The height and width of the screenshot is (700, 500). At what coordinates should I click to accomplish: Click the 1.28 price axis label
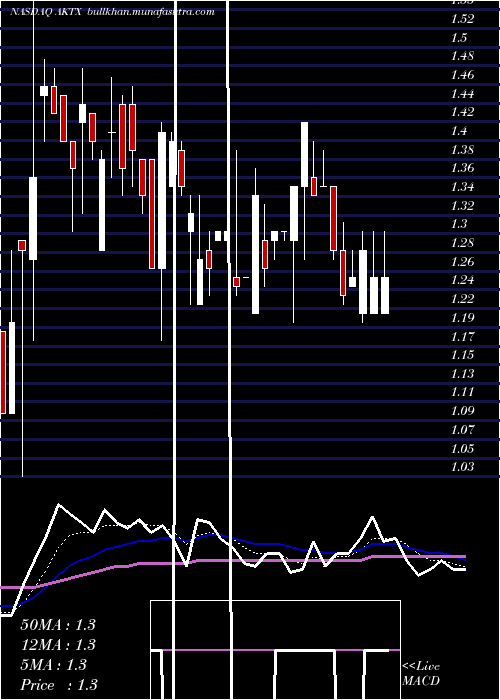click(462, 243)
